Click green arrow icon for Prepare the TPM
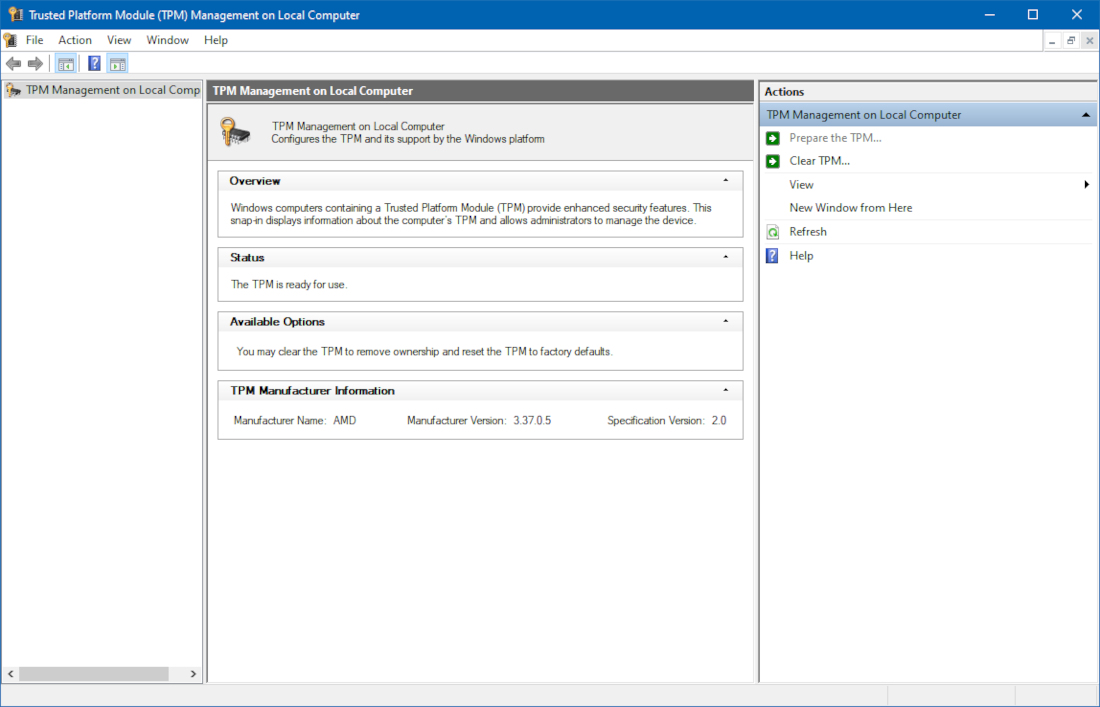 772,138
